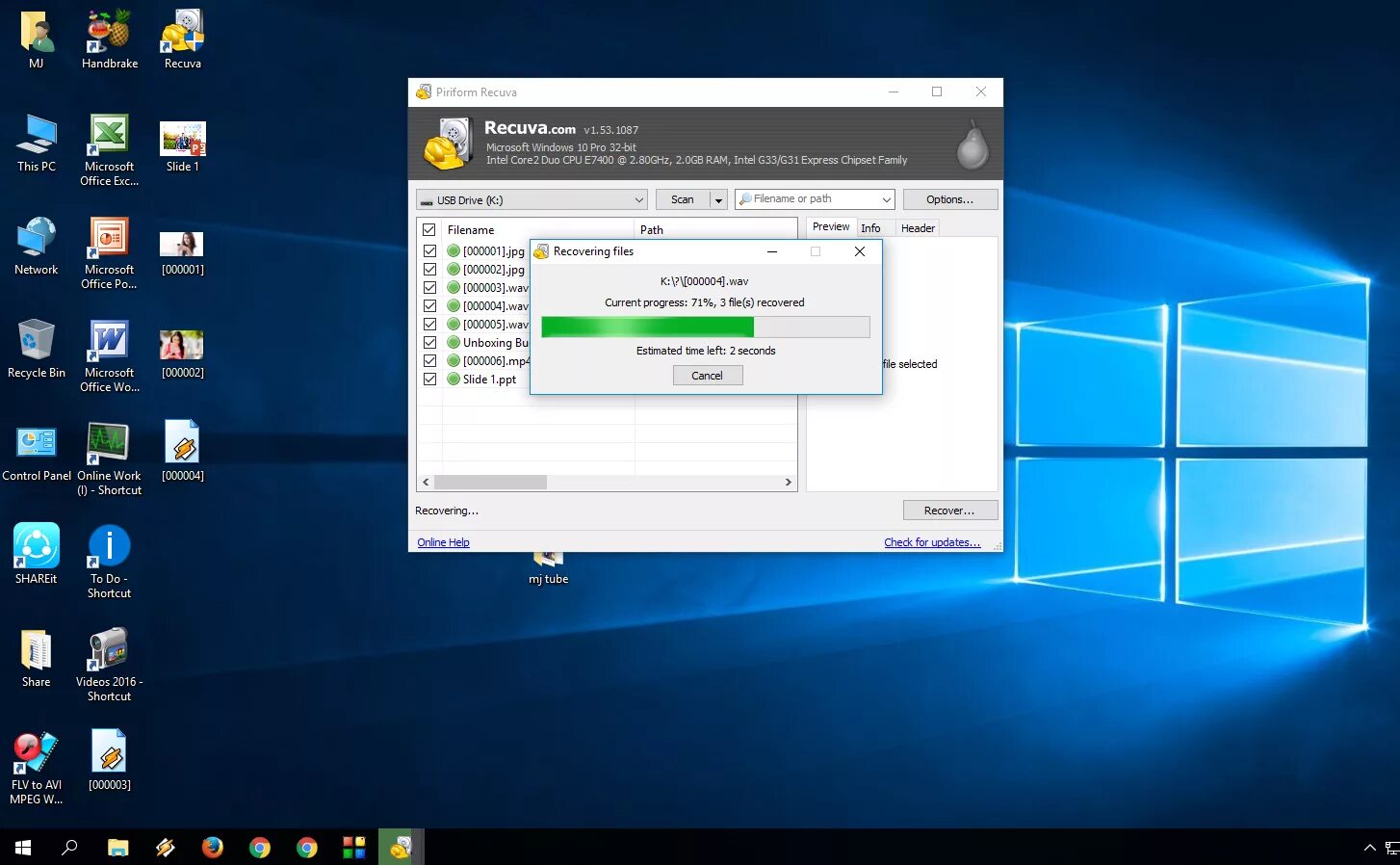Open the USB Drive (K:) drive dropdown
Image resolution: width=1400 pixels, height=865 pixels.
pos(531,199)
